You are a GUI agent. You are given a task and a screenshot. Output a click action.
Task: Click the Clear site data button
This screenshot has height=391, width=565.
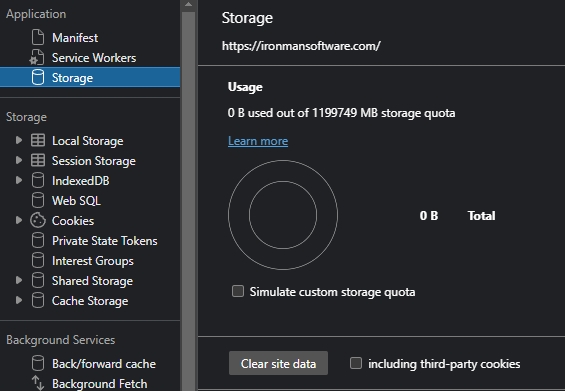(x=278, y=364)
